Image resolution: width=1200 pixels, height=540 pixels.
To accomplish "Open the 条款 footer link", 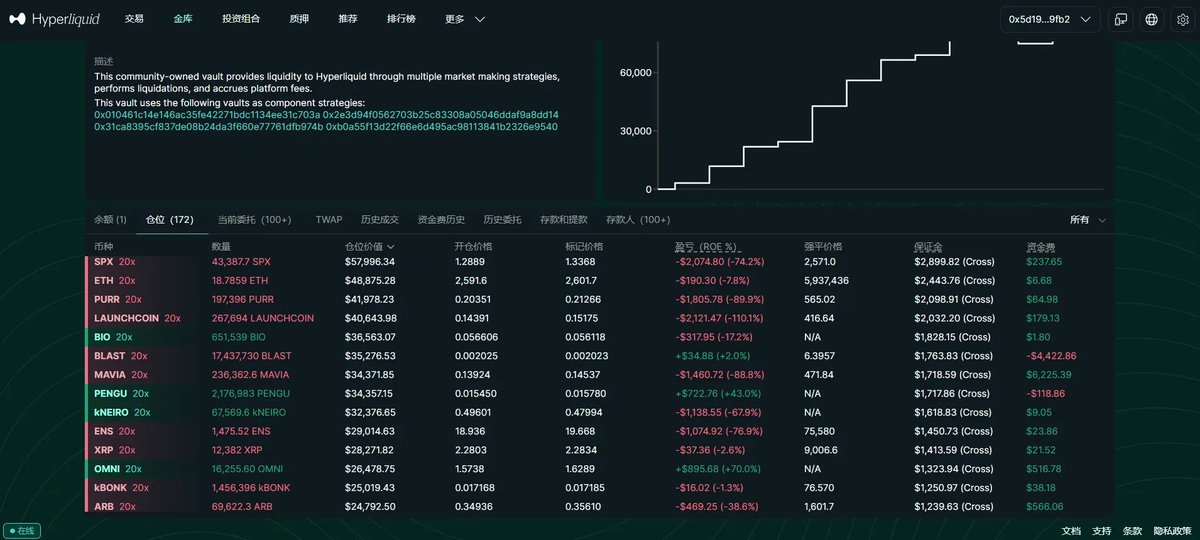I will coord(1132,531).
